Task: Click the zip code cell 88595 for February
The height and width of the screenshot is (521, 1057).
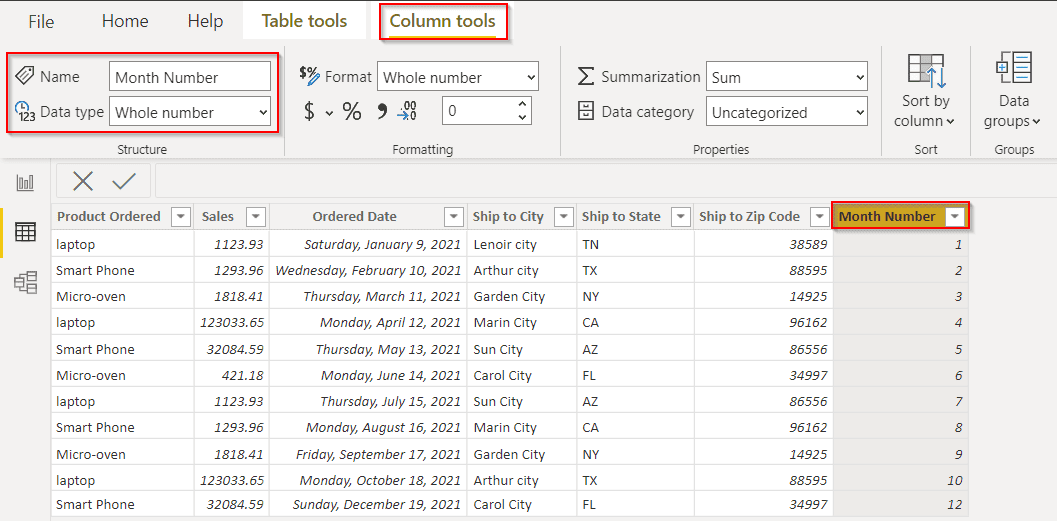Action: coord(763,270)
